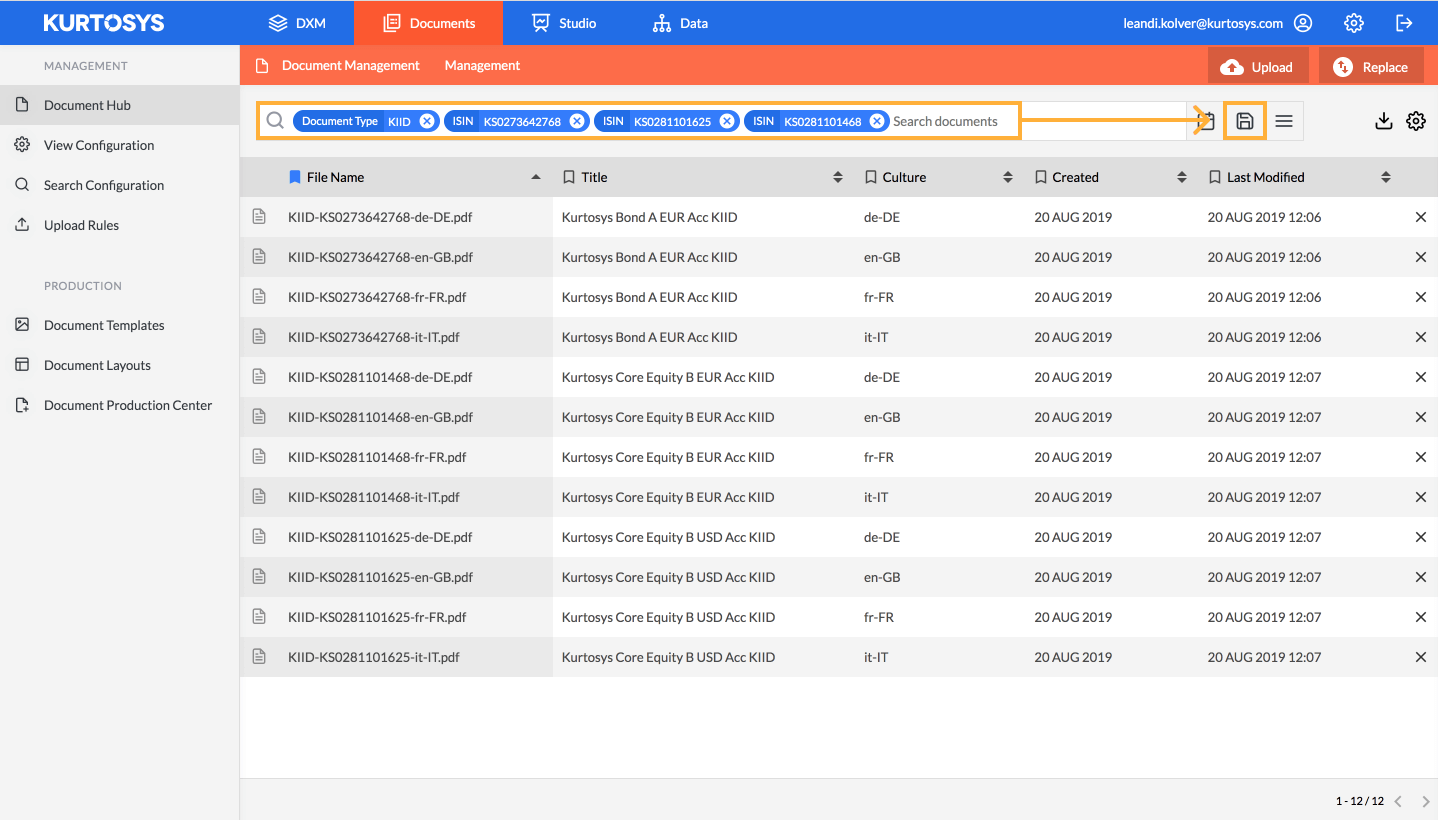Click file icon of KIID-KS0273642768-en-GB.pdf

(259, 256)
